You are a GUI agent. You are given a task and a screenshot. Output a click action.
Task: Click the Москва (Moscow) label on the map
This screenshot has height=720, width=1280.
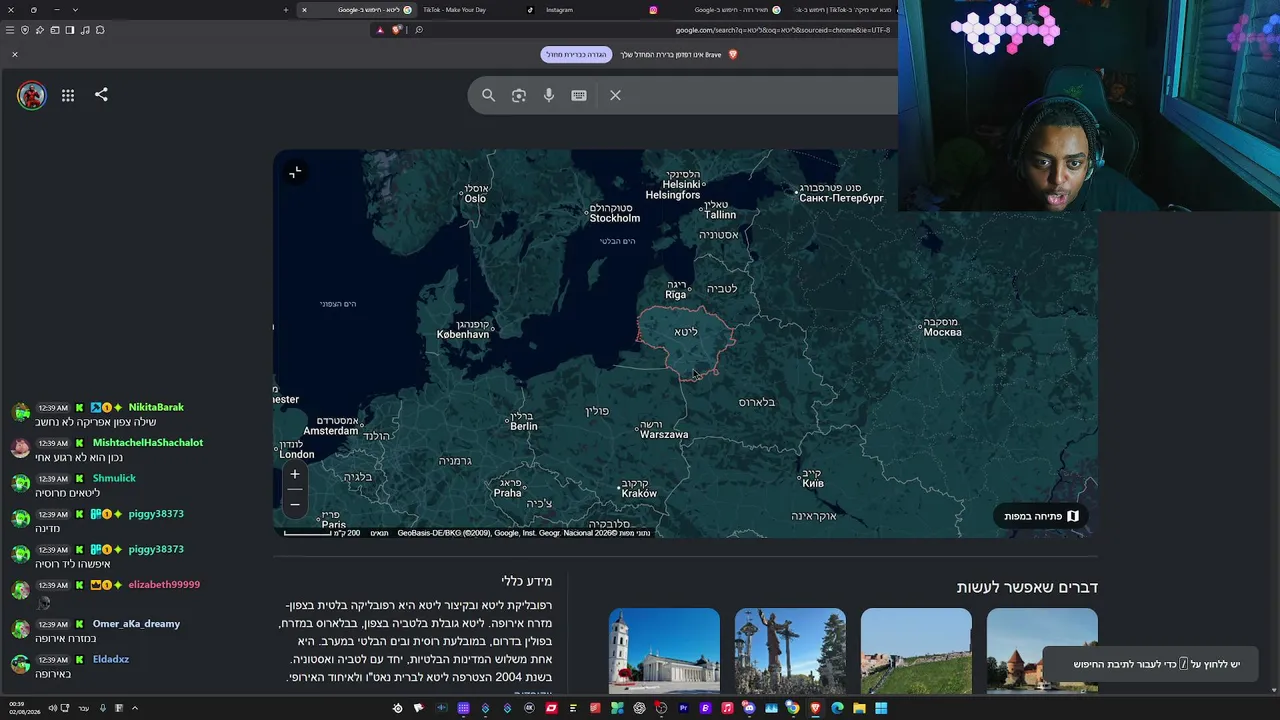pyautogui.click(x=942, y=332)
